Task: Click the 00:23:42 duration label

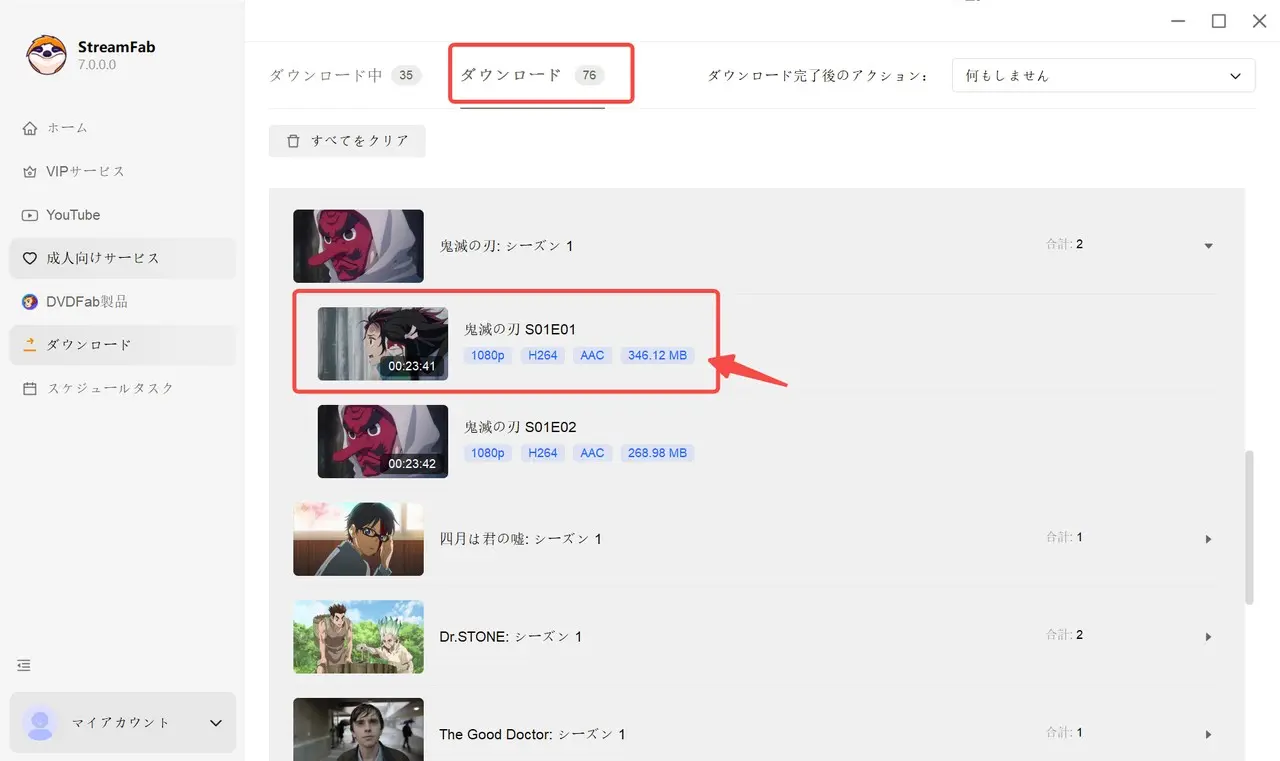Action: pyautogui.click(x=412, y=464)
